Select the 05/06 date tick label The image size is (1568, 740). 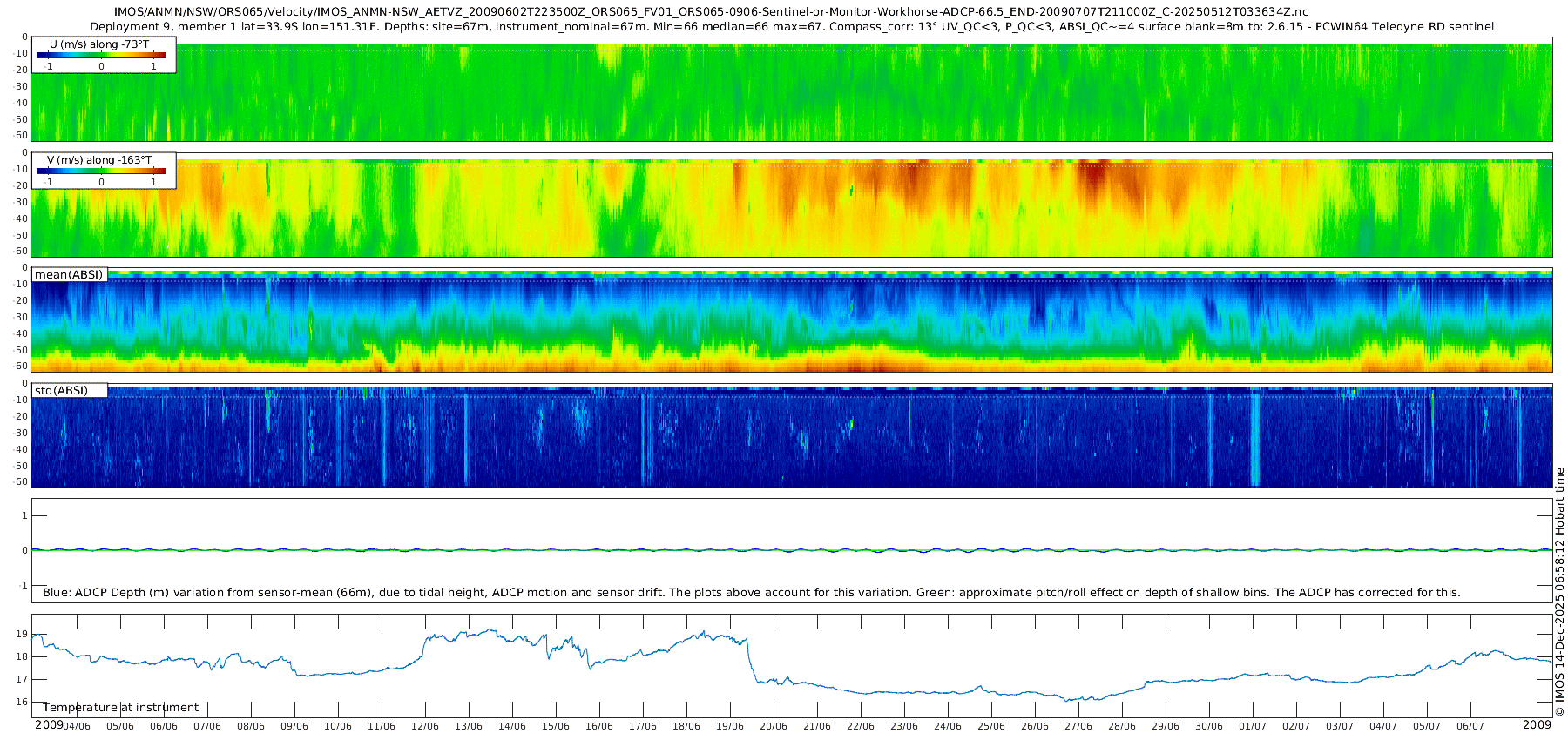pos(120,726)
